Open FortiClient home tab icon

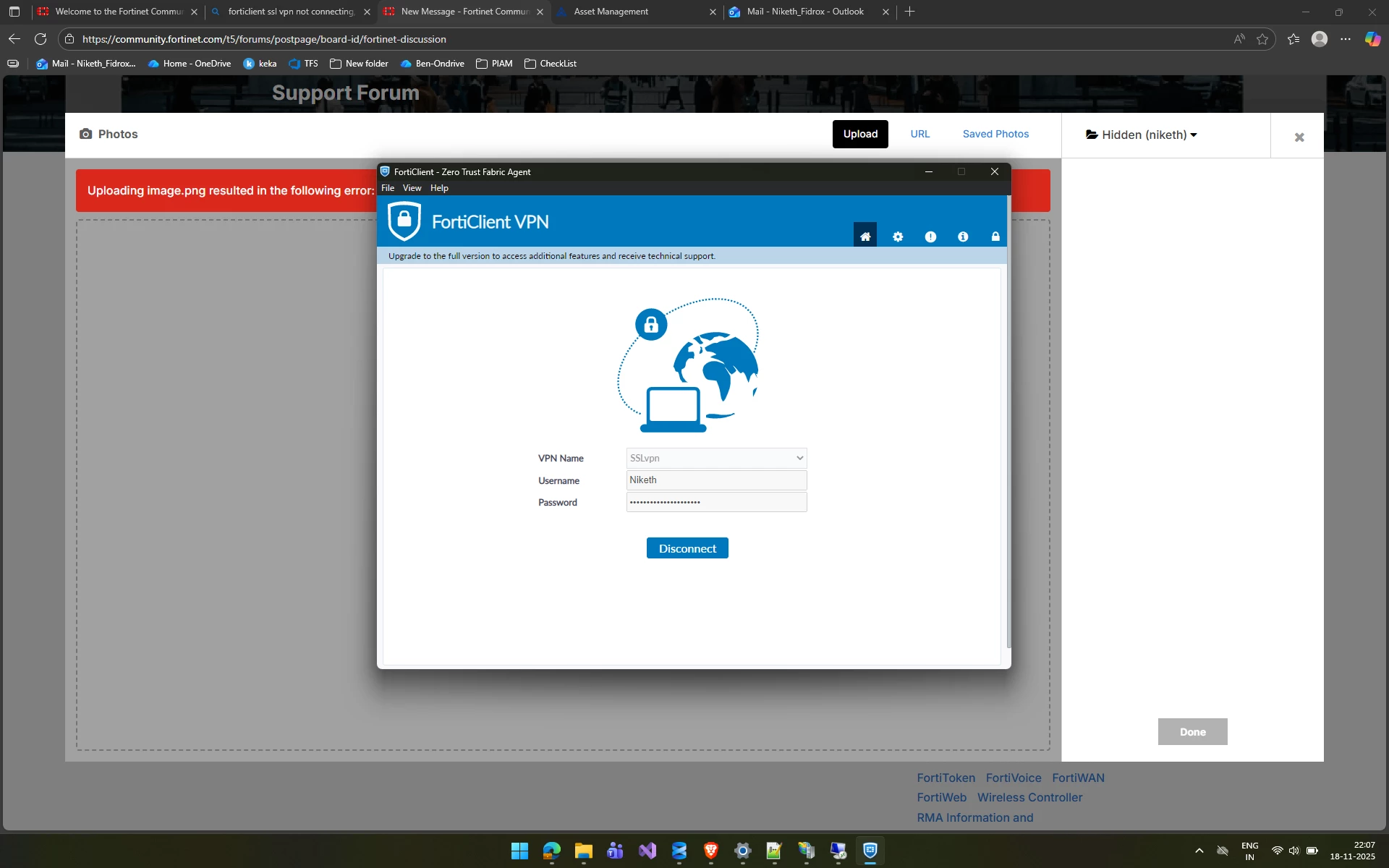tap(865, 237)
